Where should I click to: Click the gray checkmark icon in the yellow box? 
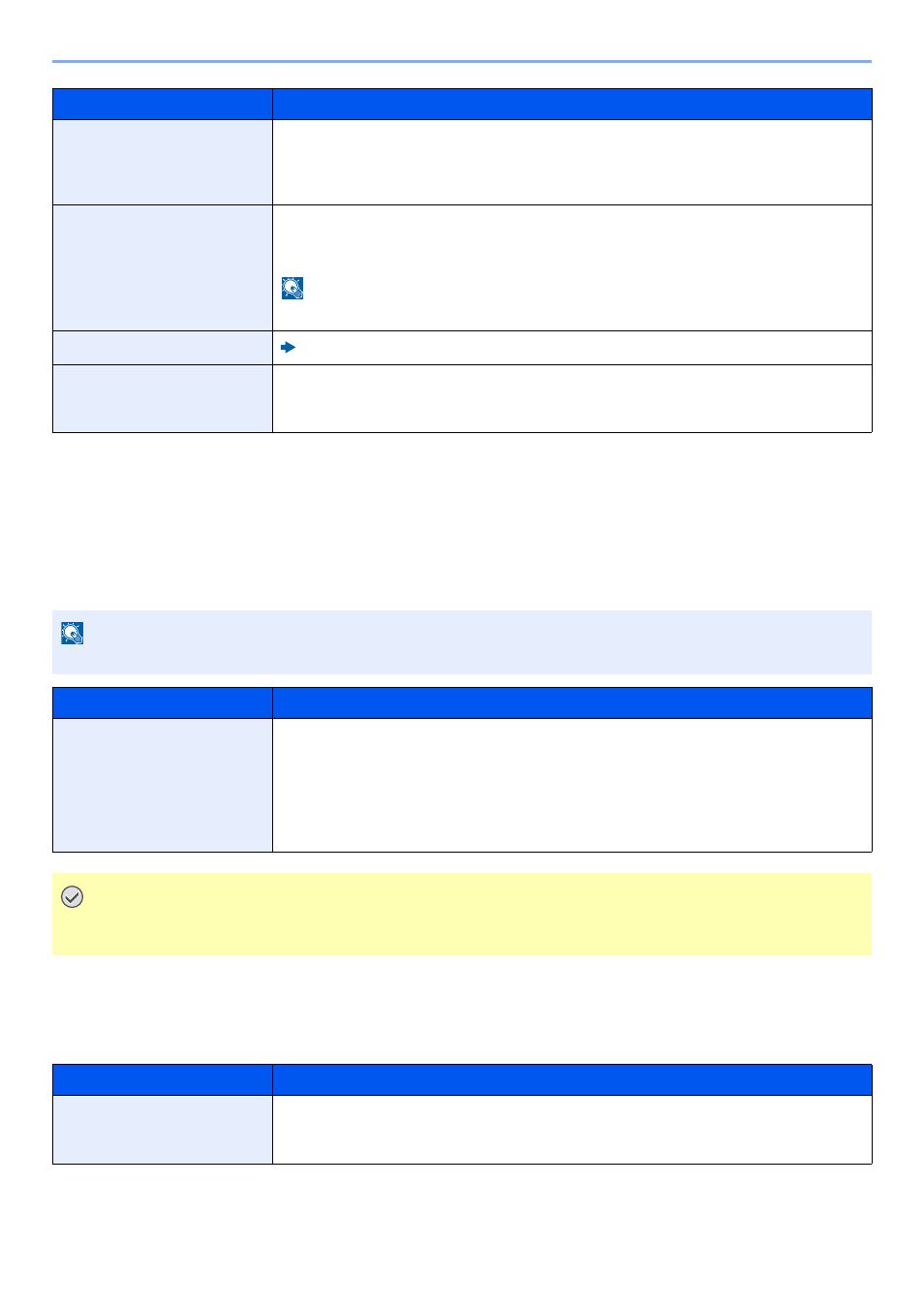pyautogui.click(x=72, y=896)
